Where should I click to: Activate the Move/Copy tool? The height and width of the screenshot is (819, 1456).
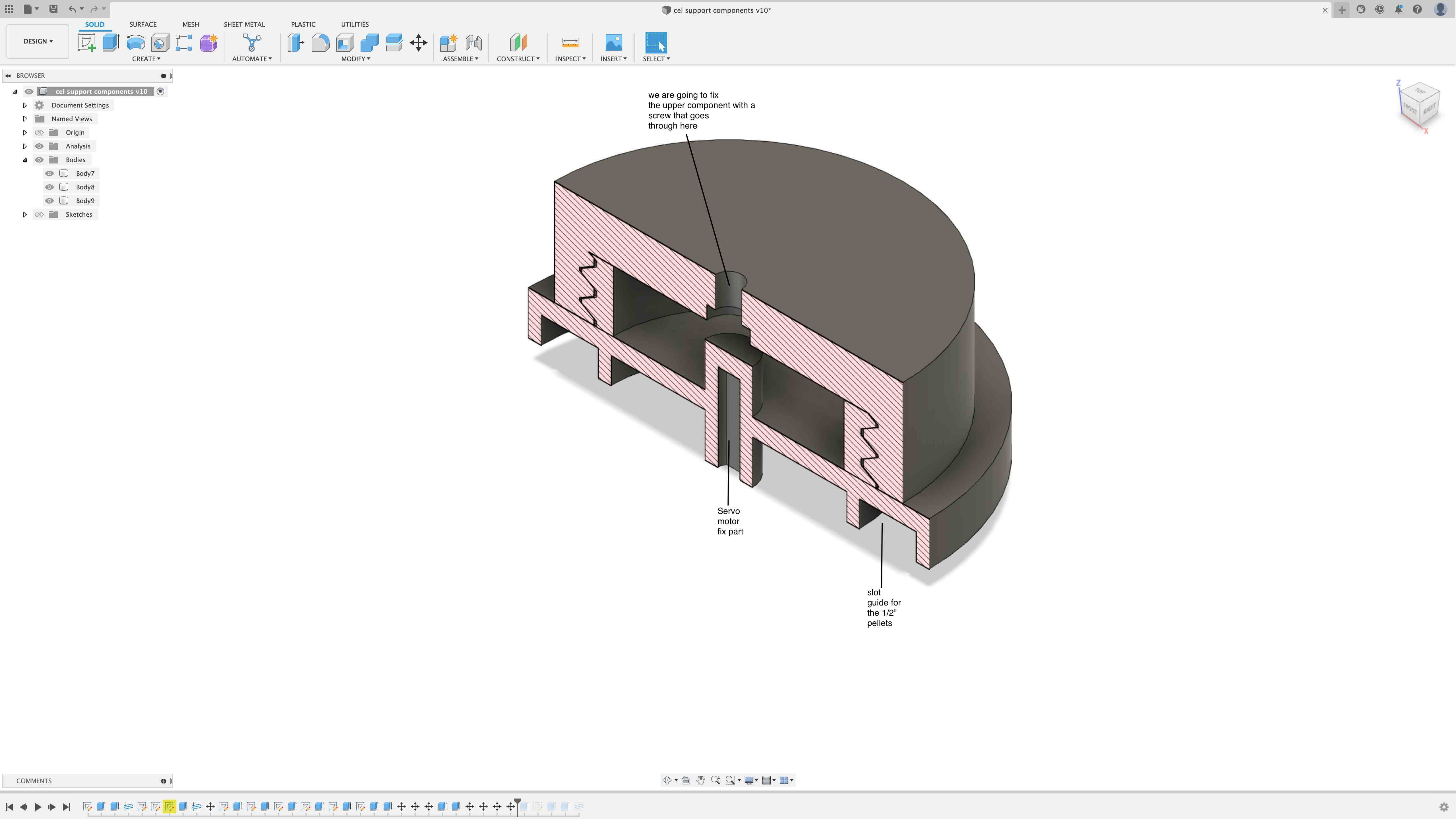tap(418, 43)
